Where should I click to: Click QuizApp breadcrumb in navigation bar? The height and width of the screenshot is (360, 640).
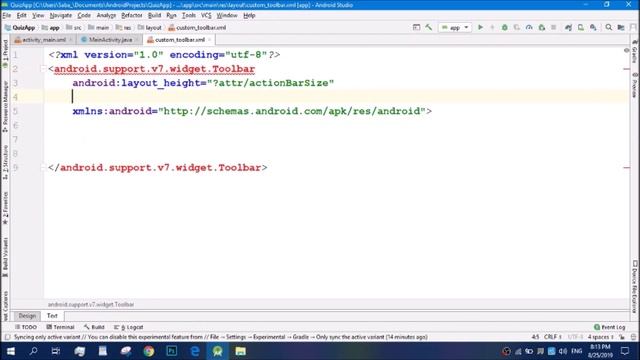click(20, 28)
